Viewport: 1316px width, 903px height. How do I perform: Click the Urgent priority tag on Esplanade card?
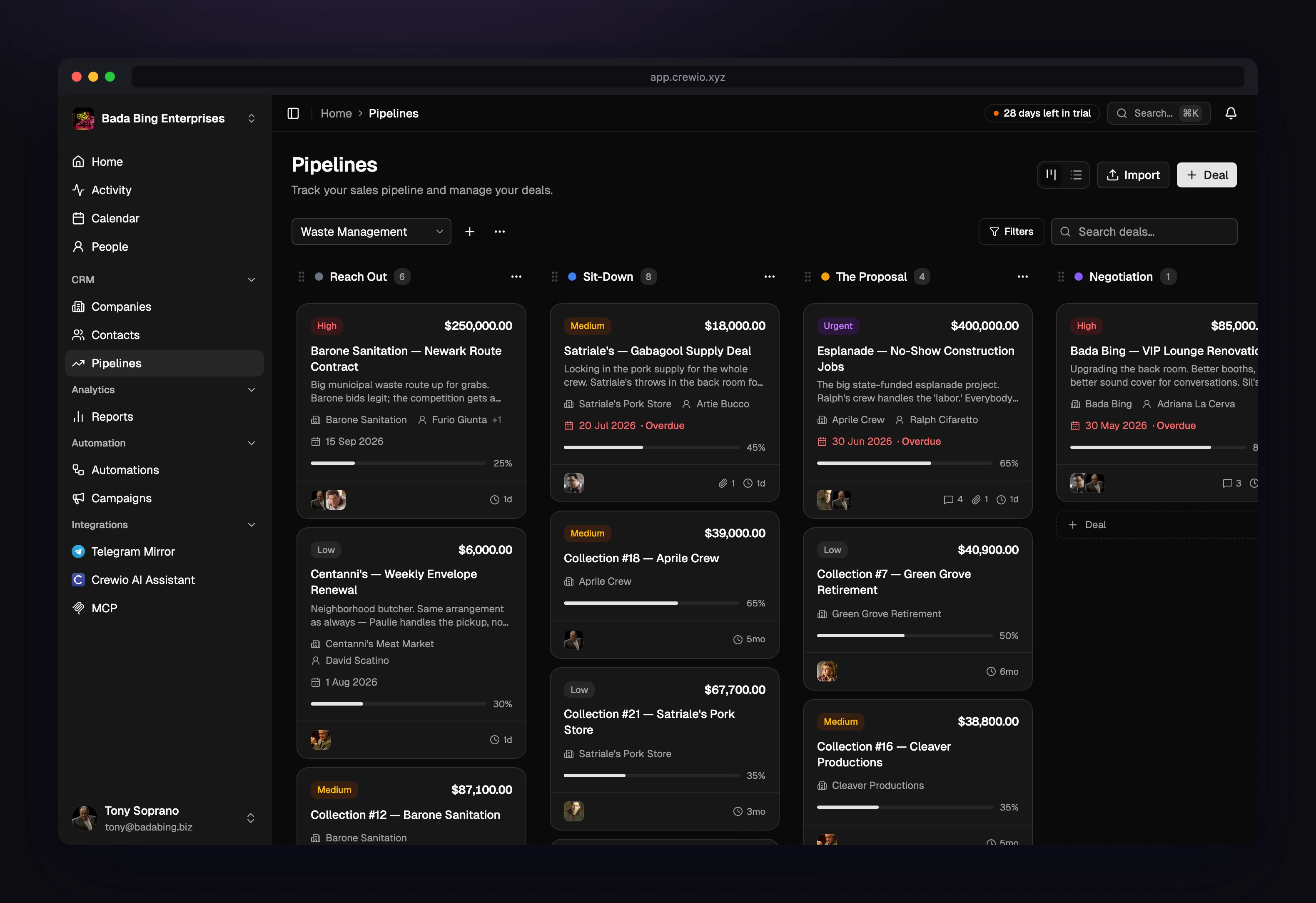pos(837,326)
